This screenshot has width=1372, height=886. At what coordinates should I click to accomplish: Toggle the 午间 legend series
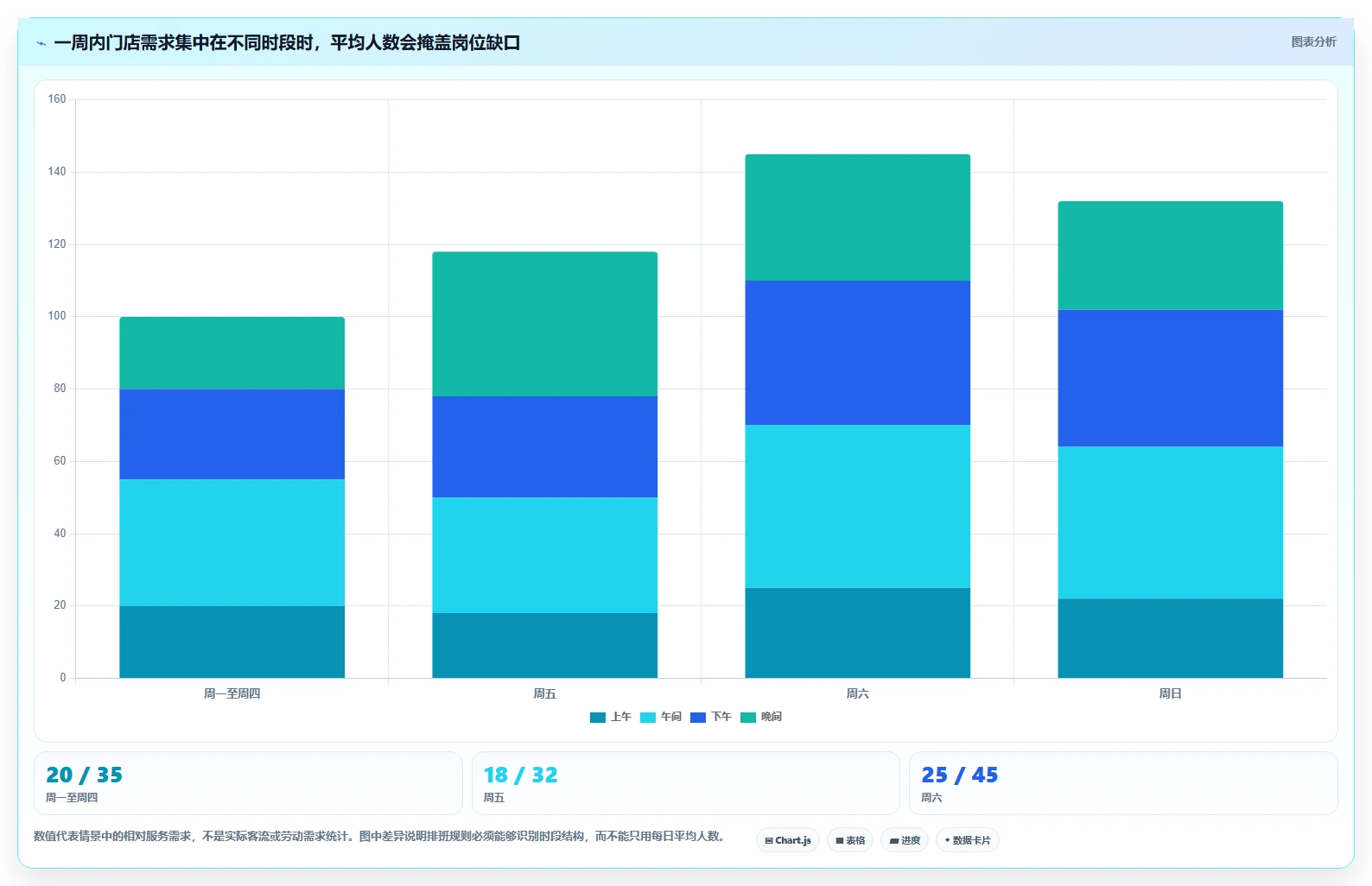661,717
